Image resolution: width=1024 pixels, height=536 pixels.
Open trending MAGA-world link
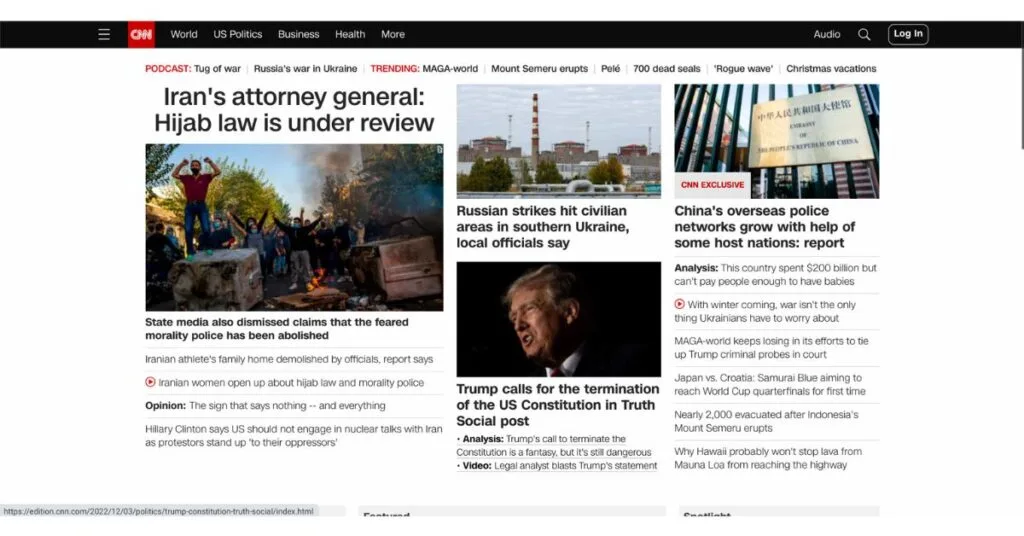coord(450,69)
